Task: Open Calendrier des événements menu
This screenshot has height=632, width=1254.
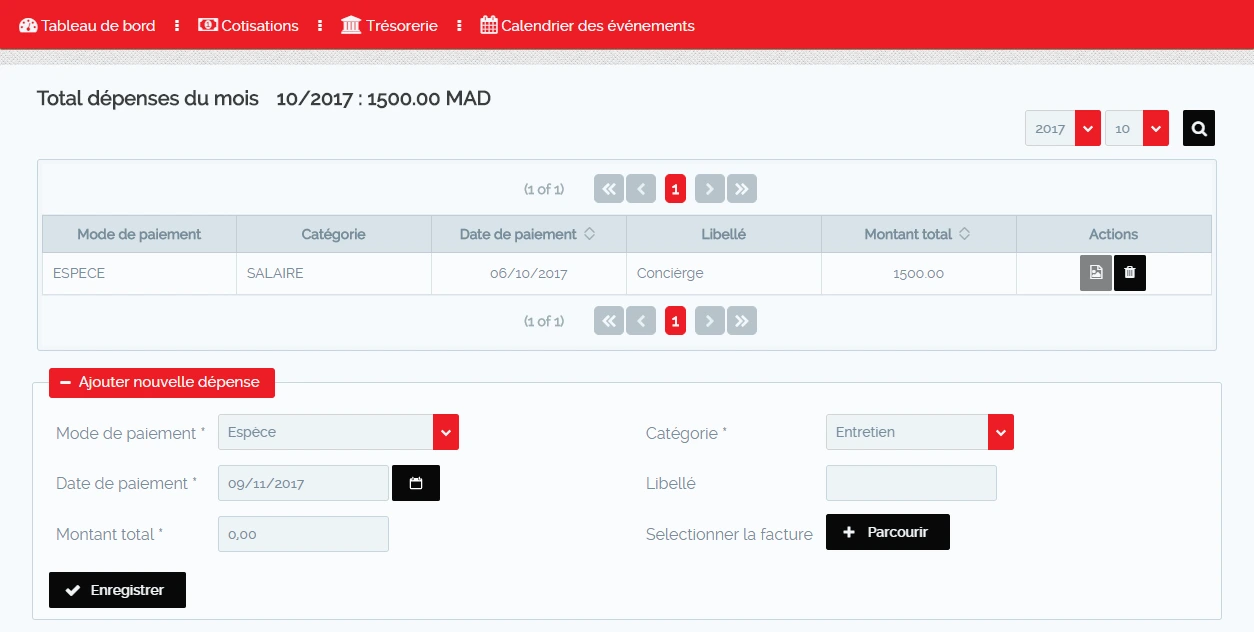Action: [x=587, y=25]
